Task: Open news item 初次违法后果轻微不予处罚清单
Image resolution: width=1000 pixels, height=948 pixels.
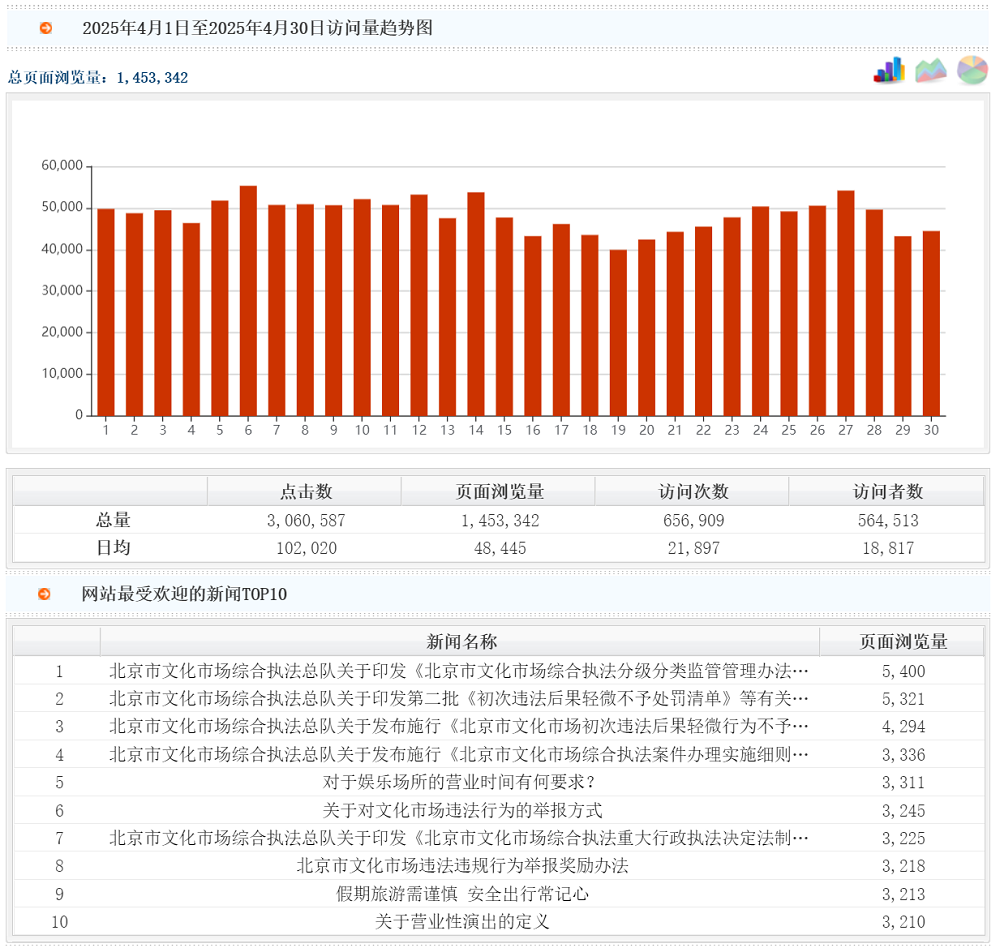Action: 459,699
